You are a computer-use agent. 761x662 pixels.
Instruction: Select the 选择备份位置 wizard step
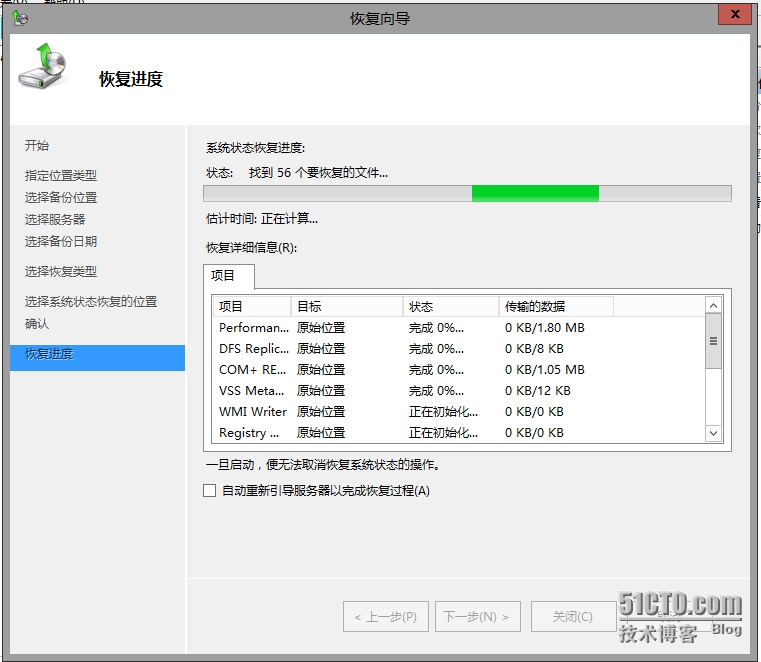[61, 198]
